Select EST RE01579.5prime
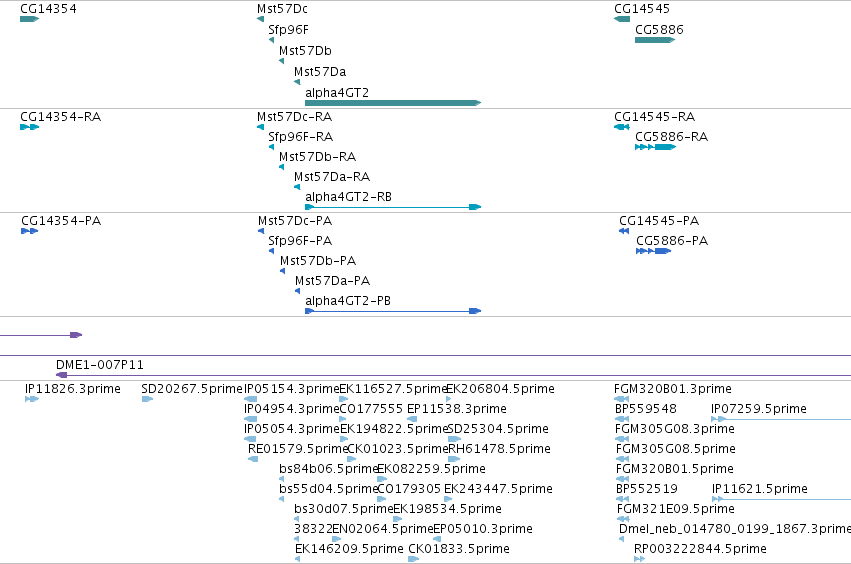Screen dimensions: 851x564 click(x=297, y=449)
